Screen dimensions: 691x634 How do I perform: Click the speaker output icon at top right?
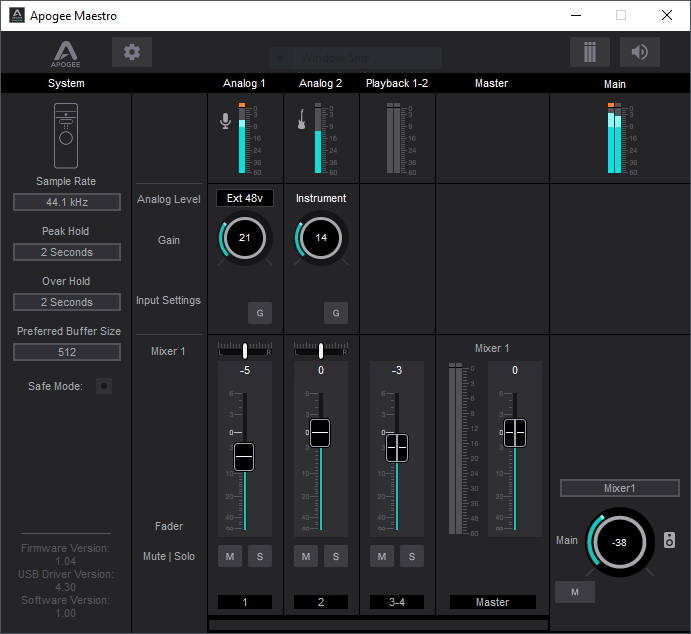[639, 52]
